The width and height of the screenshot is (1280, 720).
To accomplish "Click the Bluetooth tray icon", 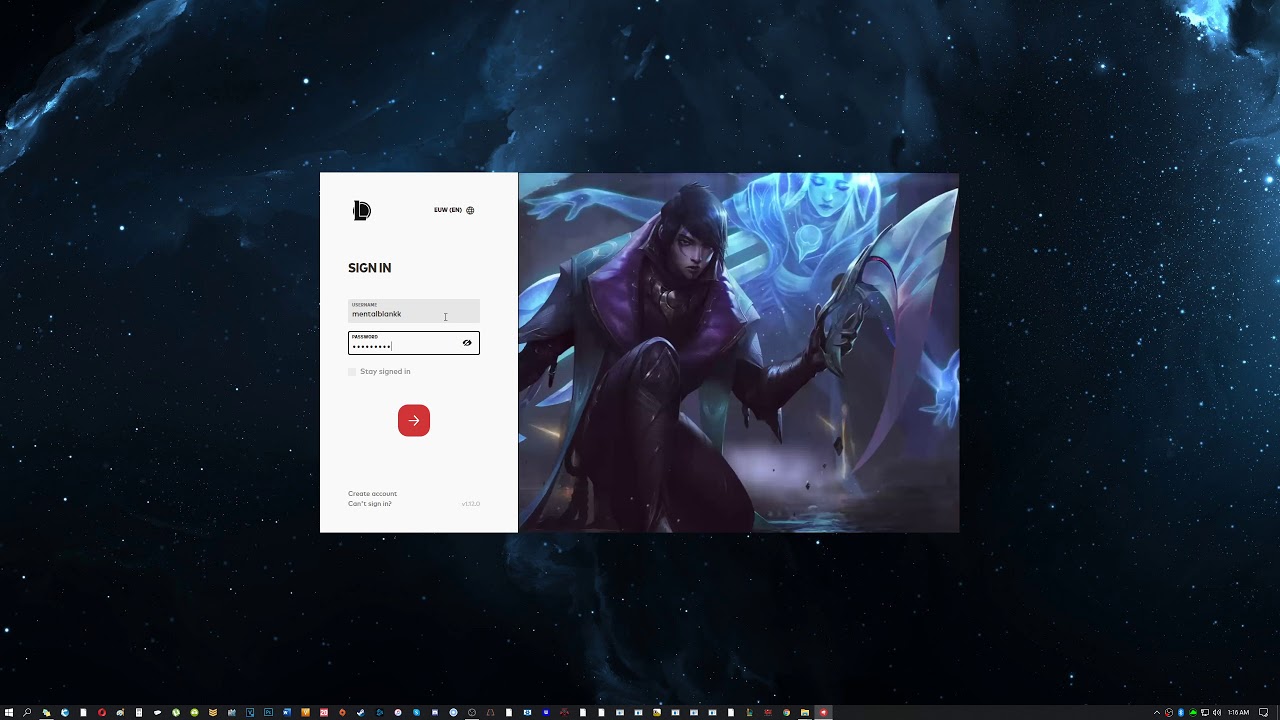I will tap(1181, 712).
